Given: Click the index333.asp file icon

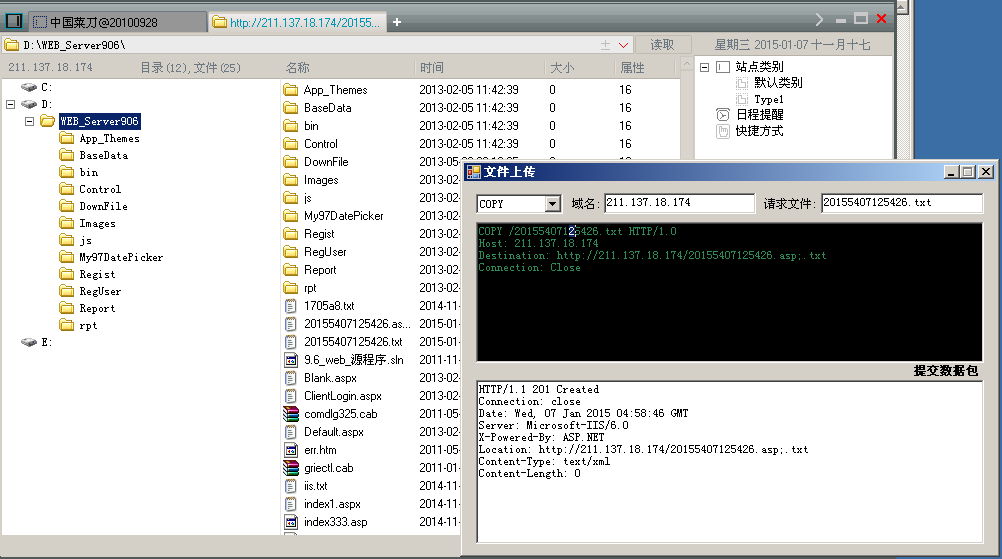Looking at the screenshot, I should pos(291,522).
